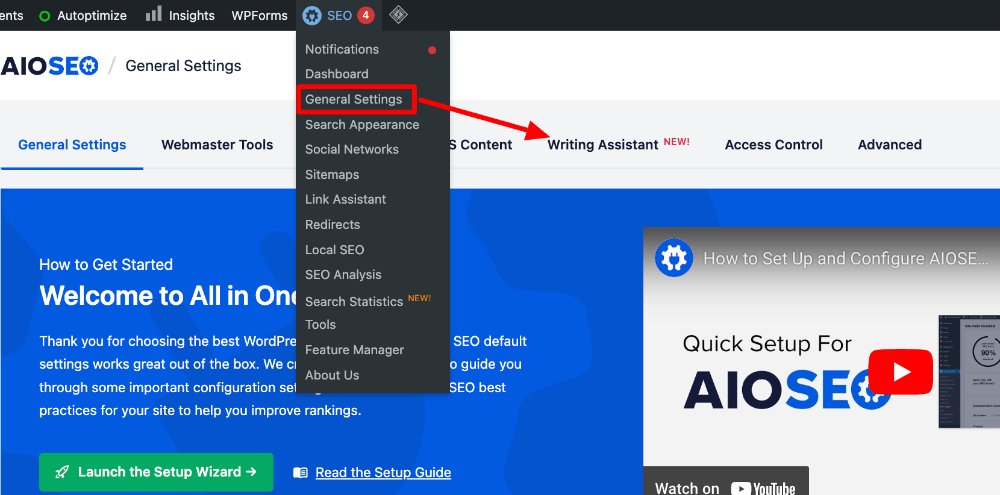
Task: Click the How to Get Started text
Action: point(106,264)
